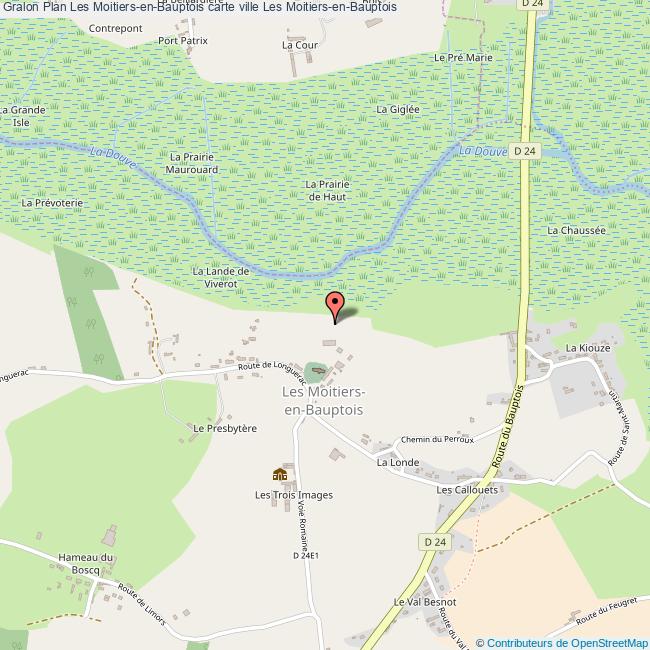The height and width of the screenshot is (650, 650).
Task: Select the La Giglée place name
Action: (398, 109)
